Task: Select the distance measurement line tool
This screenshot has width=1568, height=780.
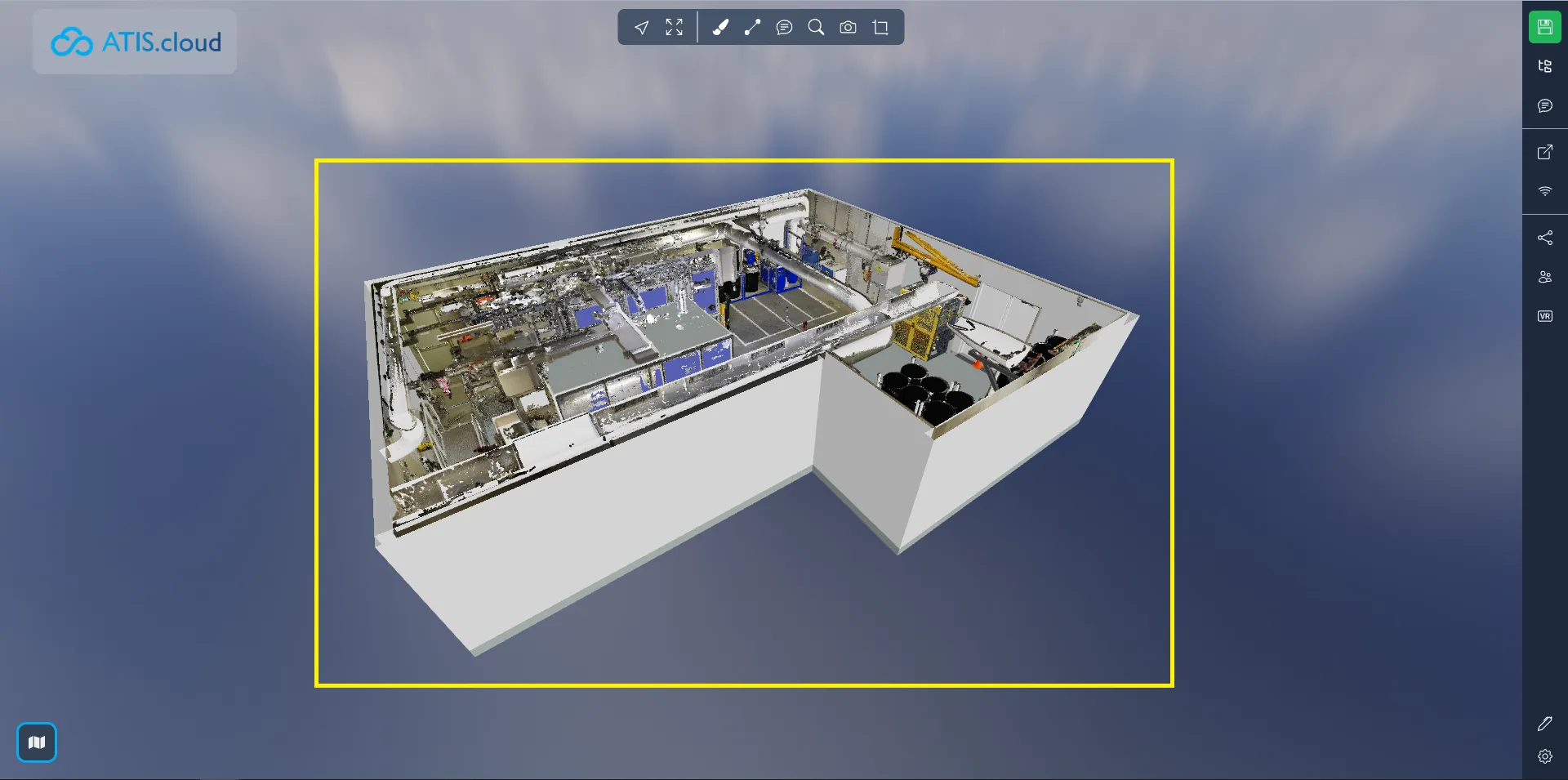Action: click(x=752, y=28)
